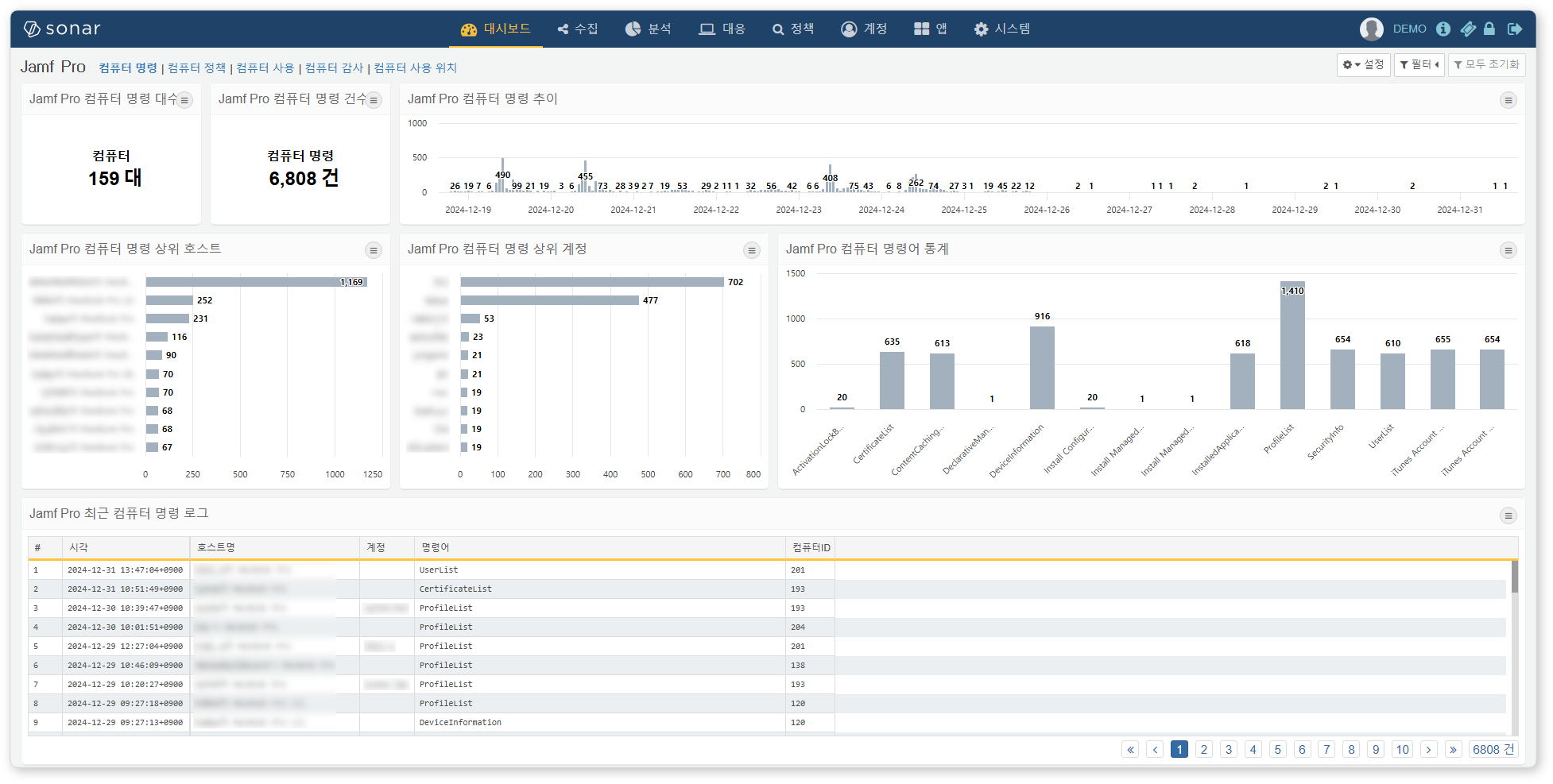Click the lock icon in header

click(1489, 29)
